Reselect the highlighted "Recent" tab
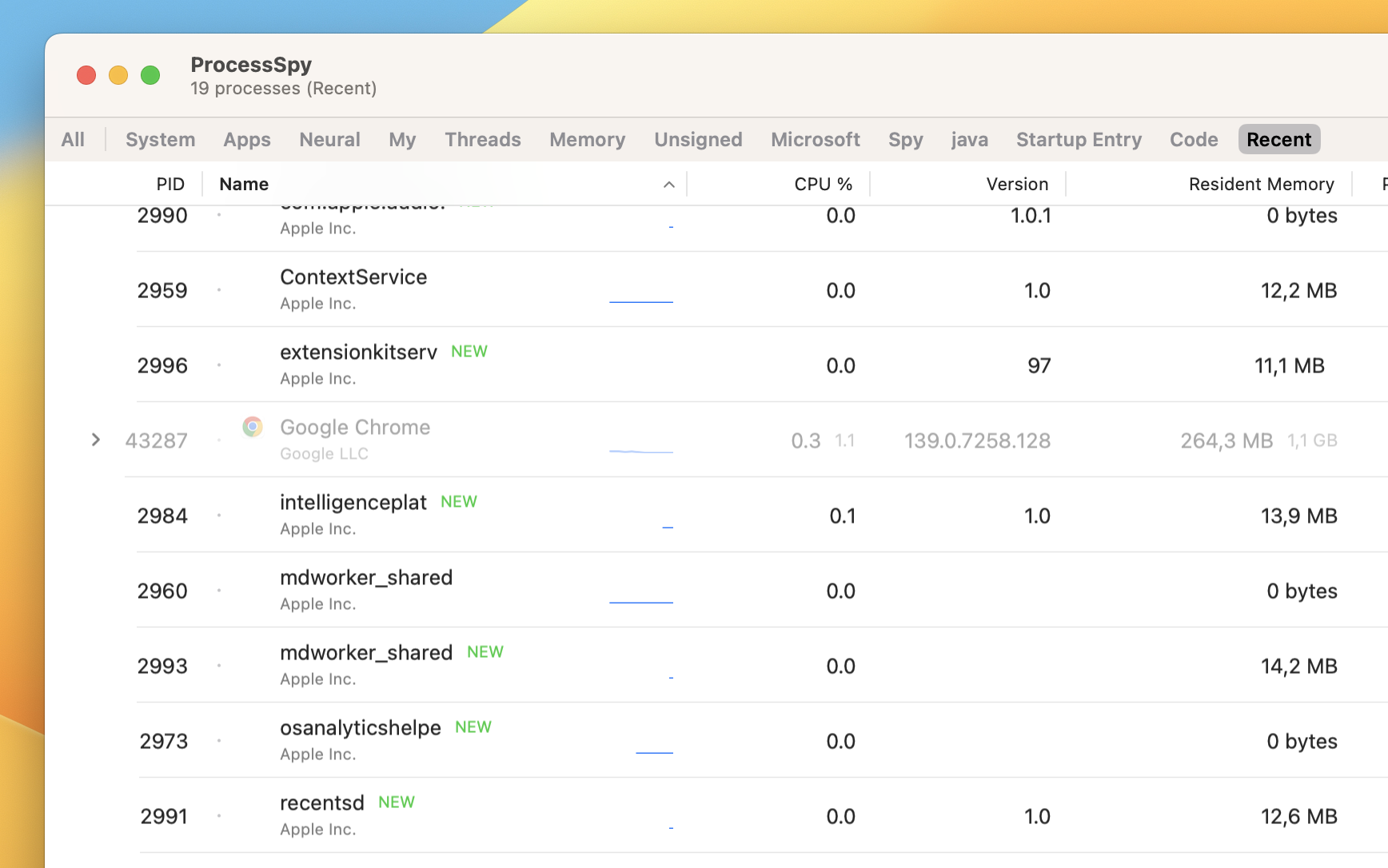 (1278, 139)
